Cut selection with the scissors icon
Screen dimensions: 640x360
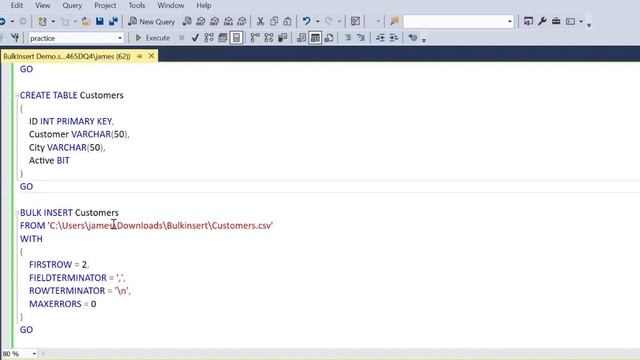[x=260, y=21]
